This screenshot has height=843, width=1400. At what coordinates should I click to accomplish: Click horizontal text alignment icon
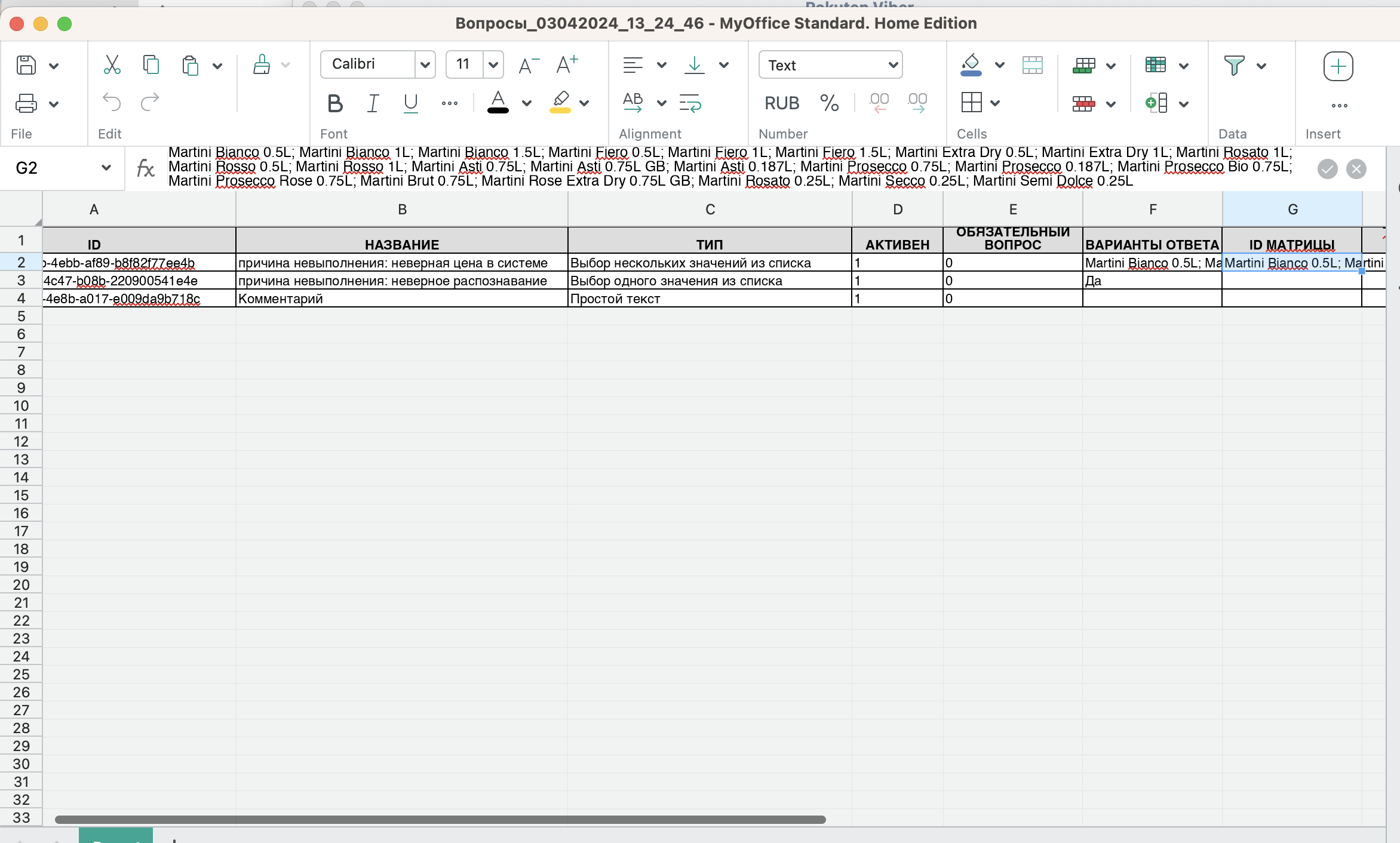(633, 64)
